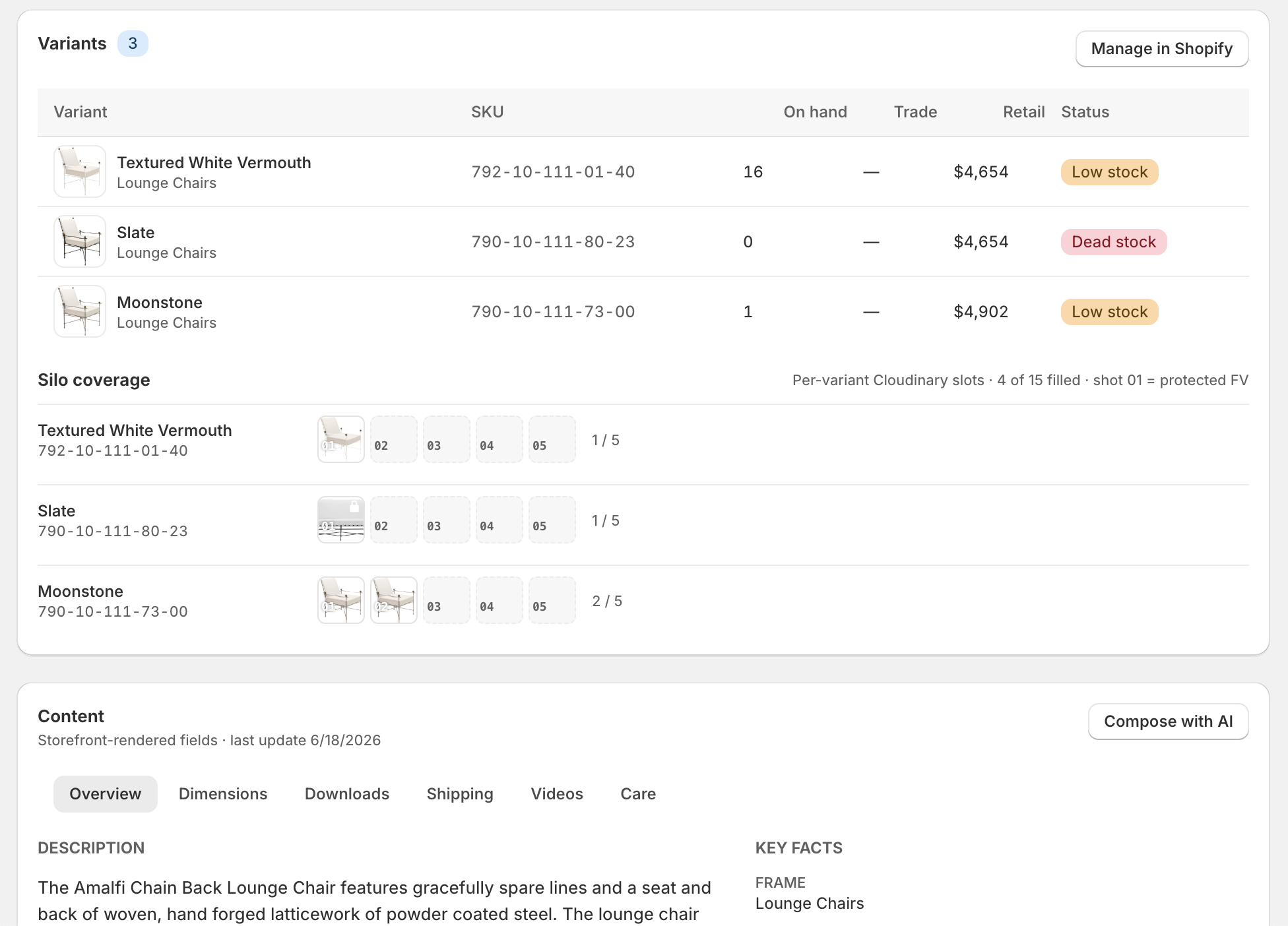This screenshot has width=1288, height=926.
Task: Click the lock icon on Slate shot 01
Action: point(354,507)
